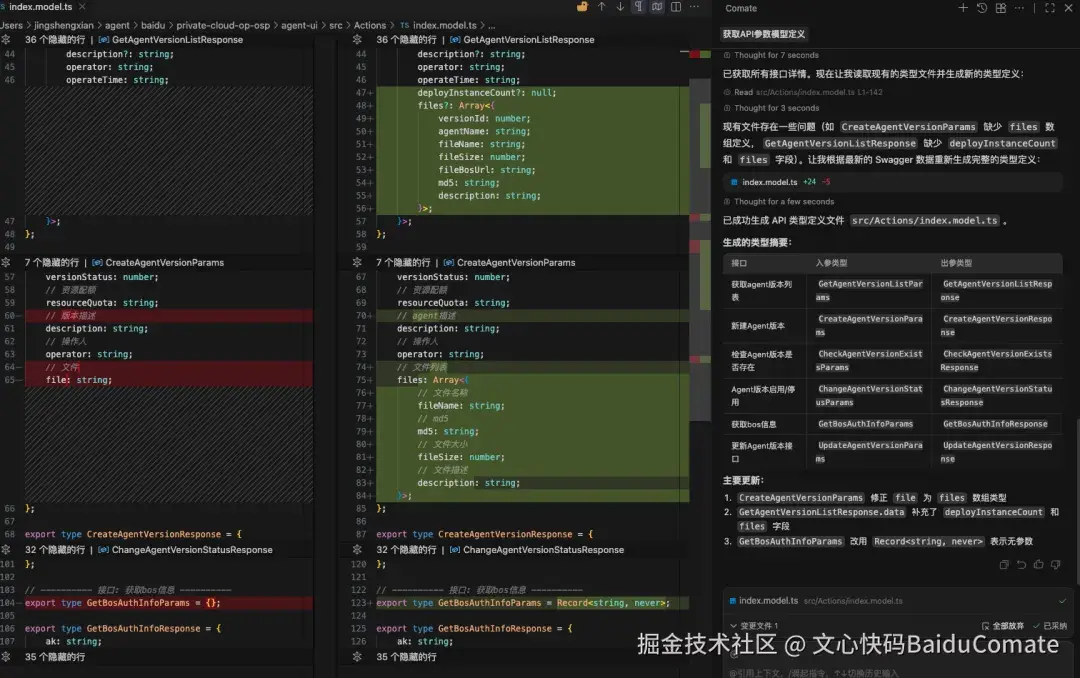Image resolution: width=1080 pixels, height=678 pixels.
Task: Click the Comate panel title
Action: pos(740,8)
